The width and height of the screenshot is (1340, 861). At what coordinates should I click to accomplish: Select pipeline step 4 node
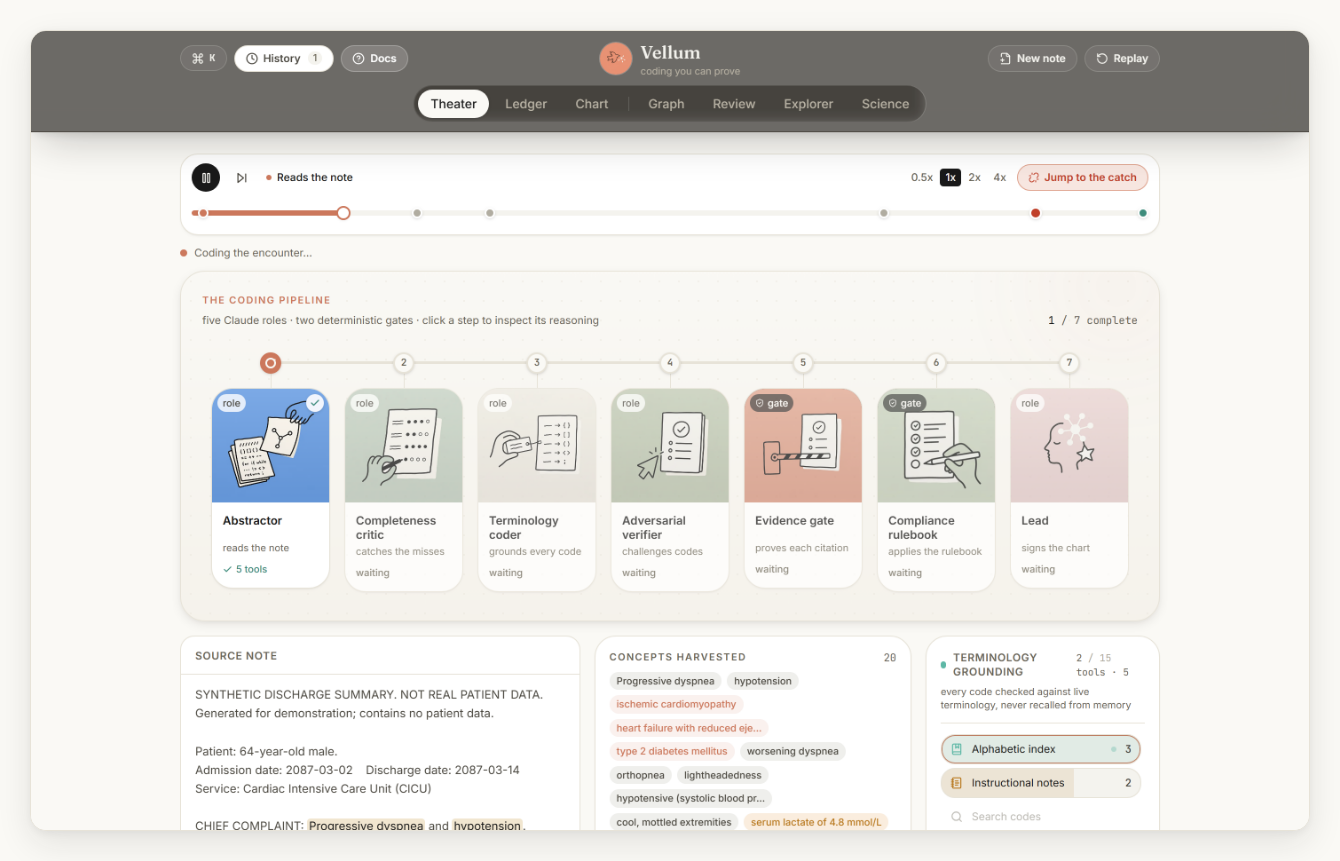[670, 363]
